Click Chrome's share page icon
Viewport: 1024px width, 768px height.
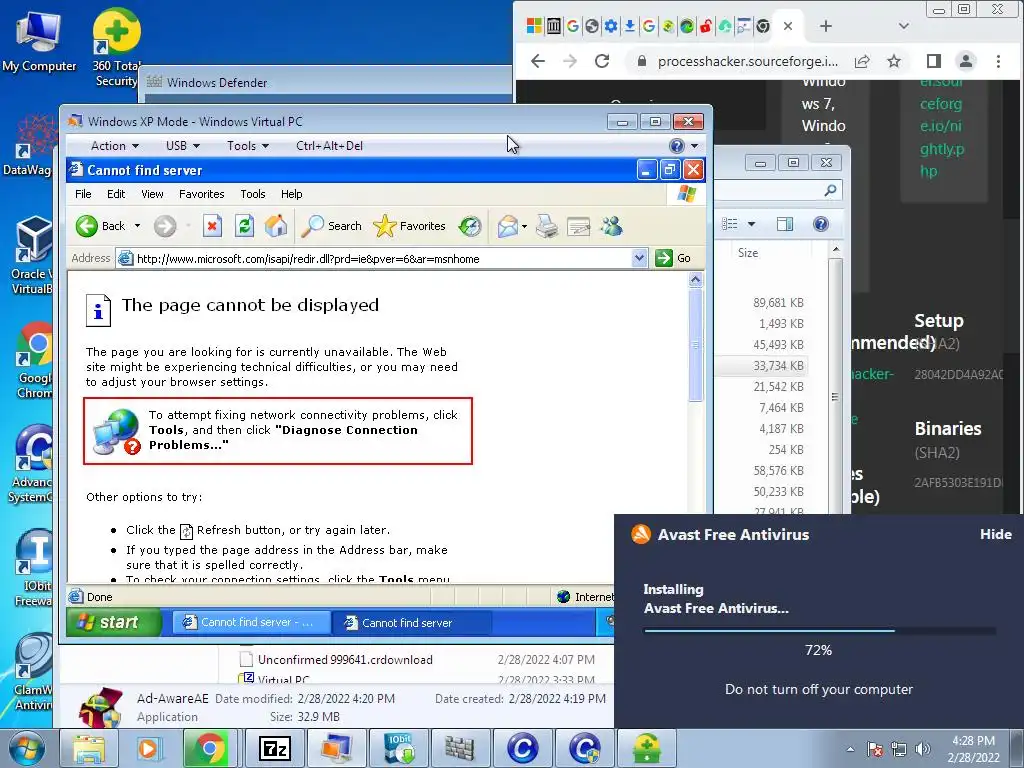862,61
